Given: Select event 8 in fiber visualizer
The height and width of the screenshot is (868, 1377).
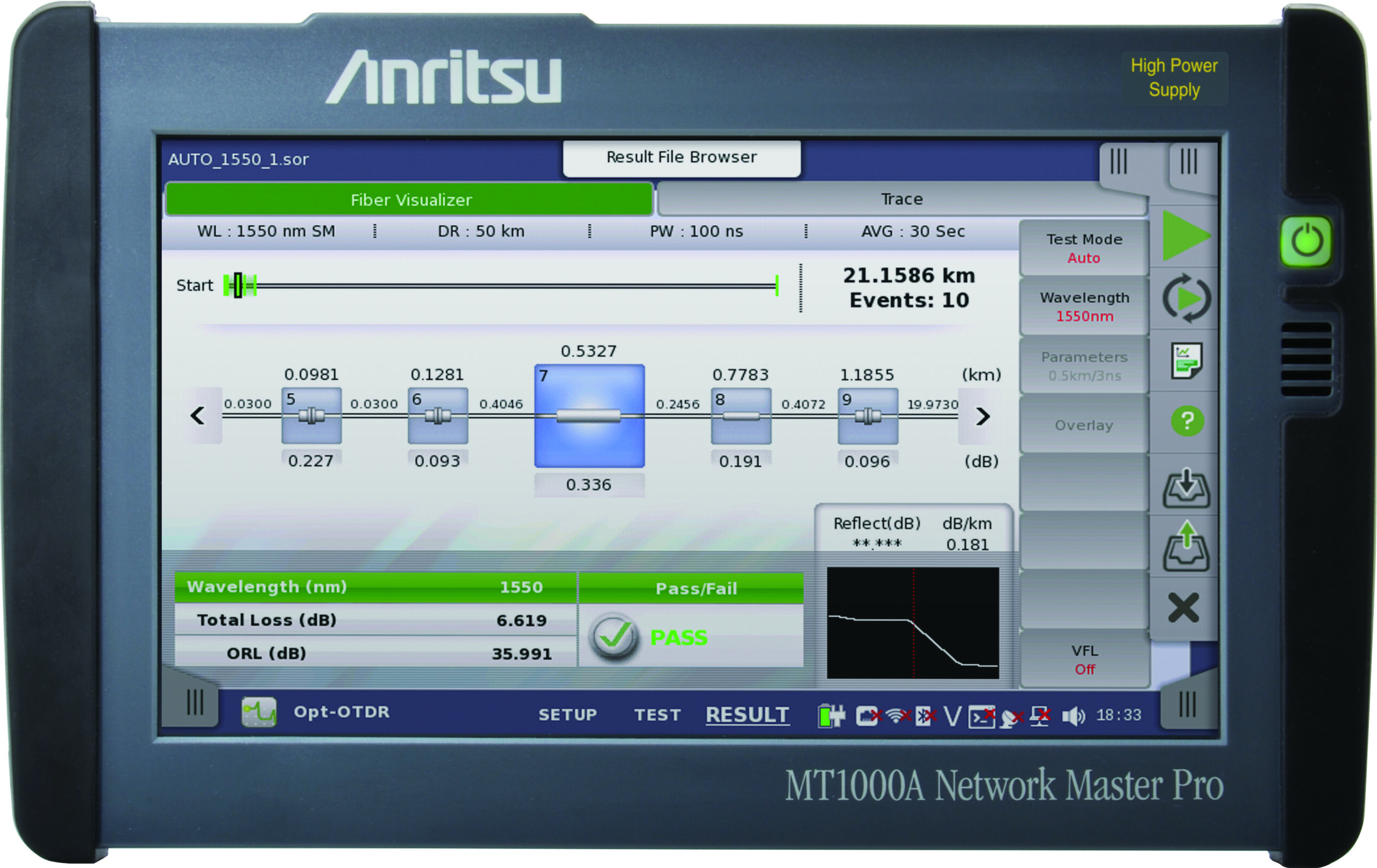Looking at the screenshot, I should pyautogui.click(x=741, y=416).
